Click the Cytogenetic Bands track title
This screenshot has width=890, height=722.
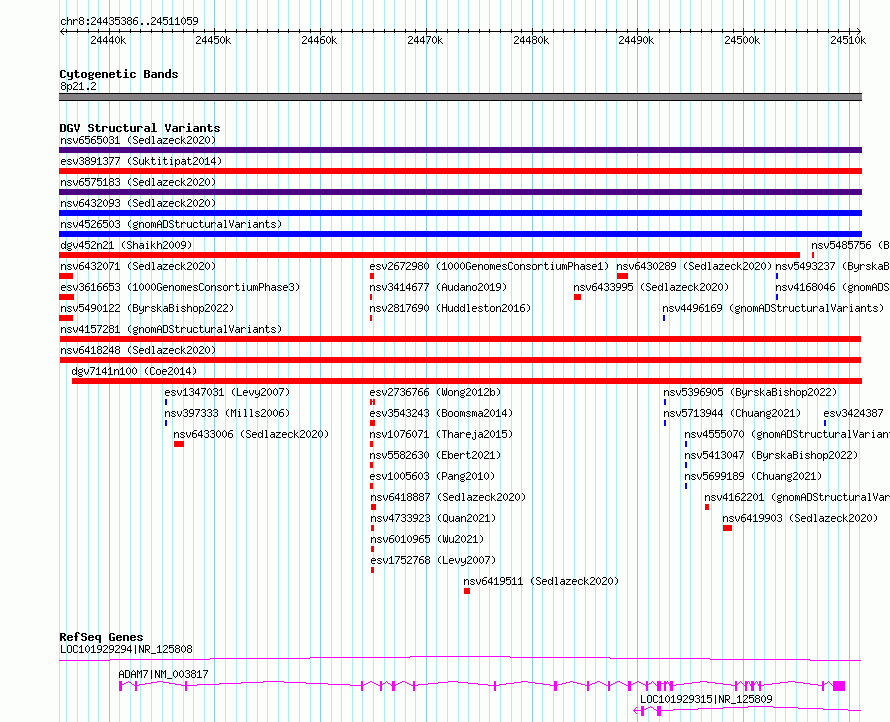(119, 74)
